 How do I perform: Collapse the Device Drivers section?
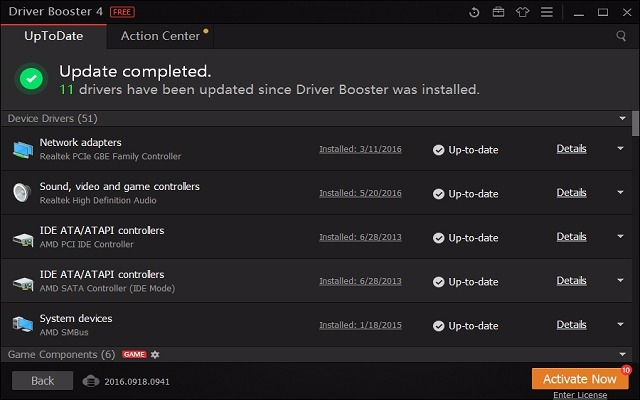coord(622,118)
